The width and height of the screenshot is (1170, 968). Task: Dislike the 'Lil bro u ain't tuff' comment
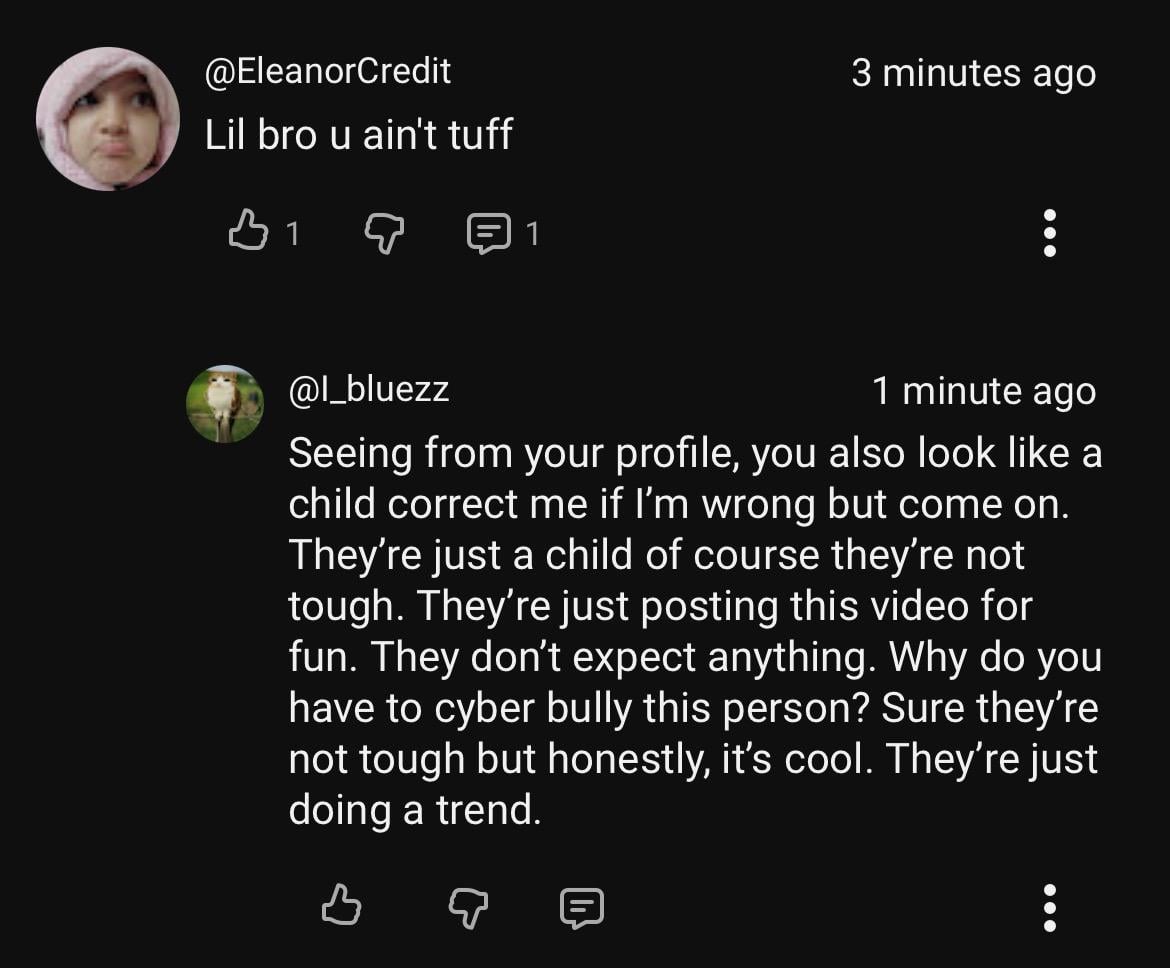click(382, 234)
